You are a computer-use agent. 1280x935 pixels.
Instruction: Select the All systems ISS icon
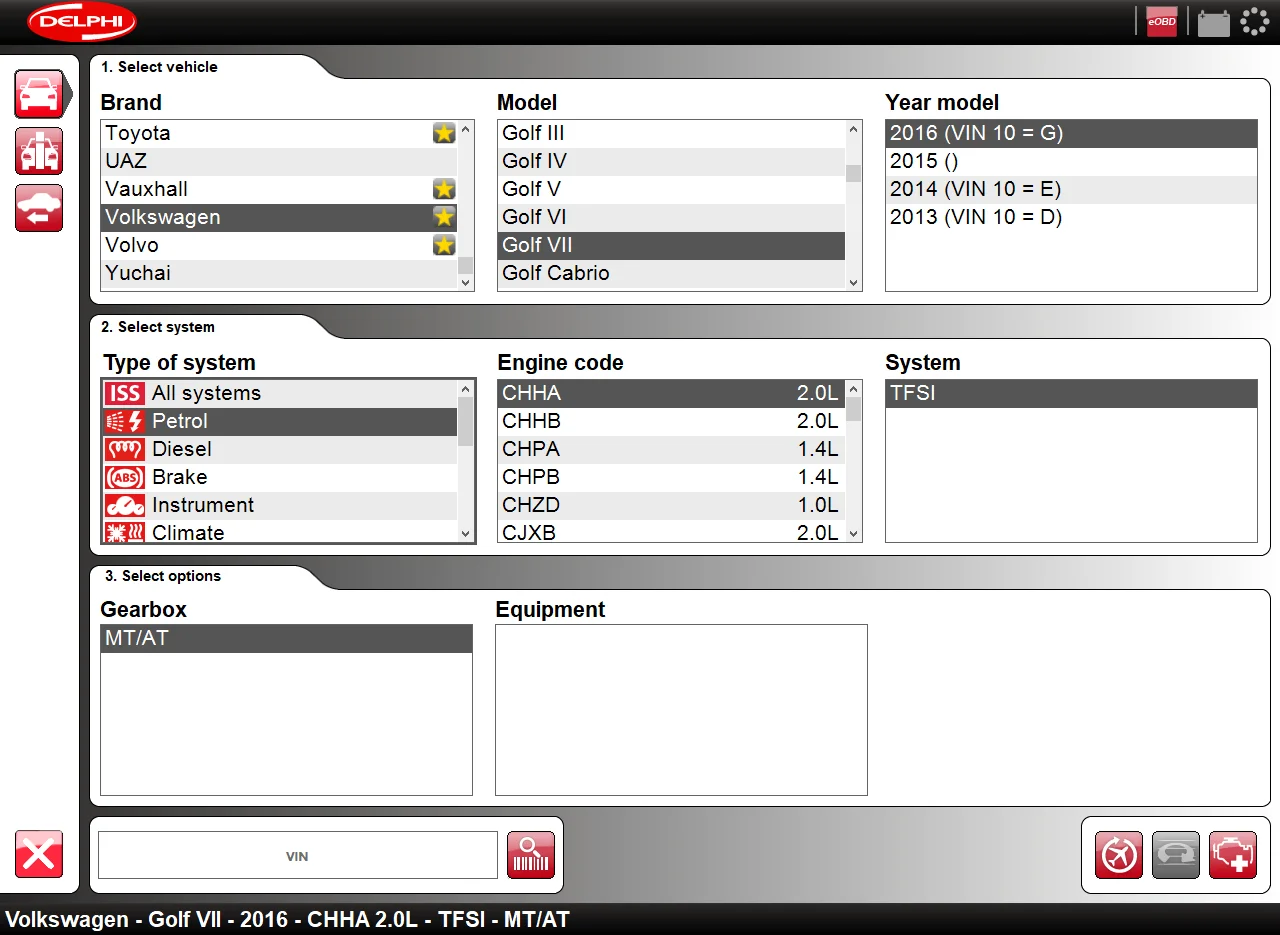tap(124, 393)
